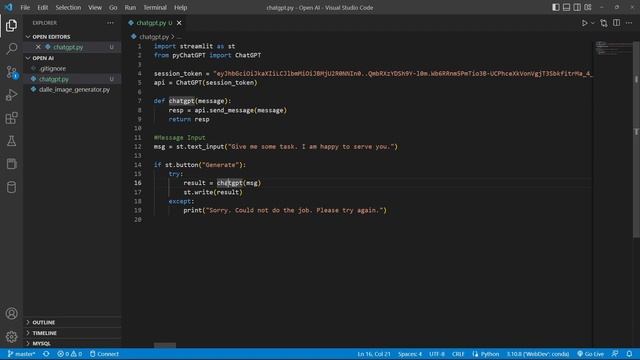Viewport: 640px width, 360px height.
Task: Open the Go menu
Action: click(x=113, y=7)
